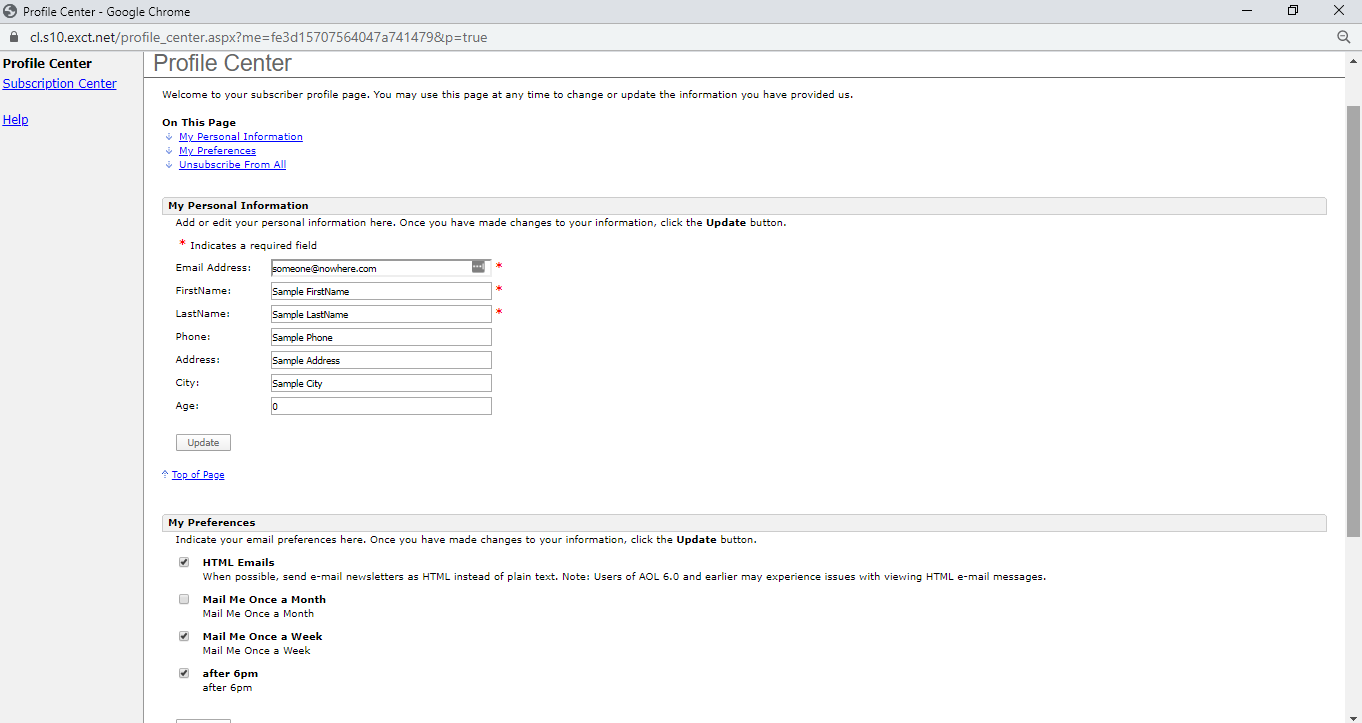1362x723 pixels.
Task: Open the Subscription Center link
Action: [x=59, y=83]
